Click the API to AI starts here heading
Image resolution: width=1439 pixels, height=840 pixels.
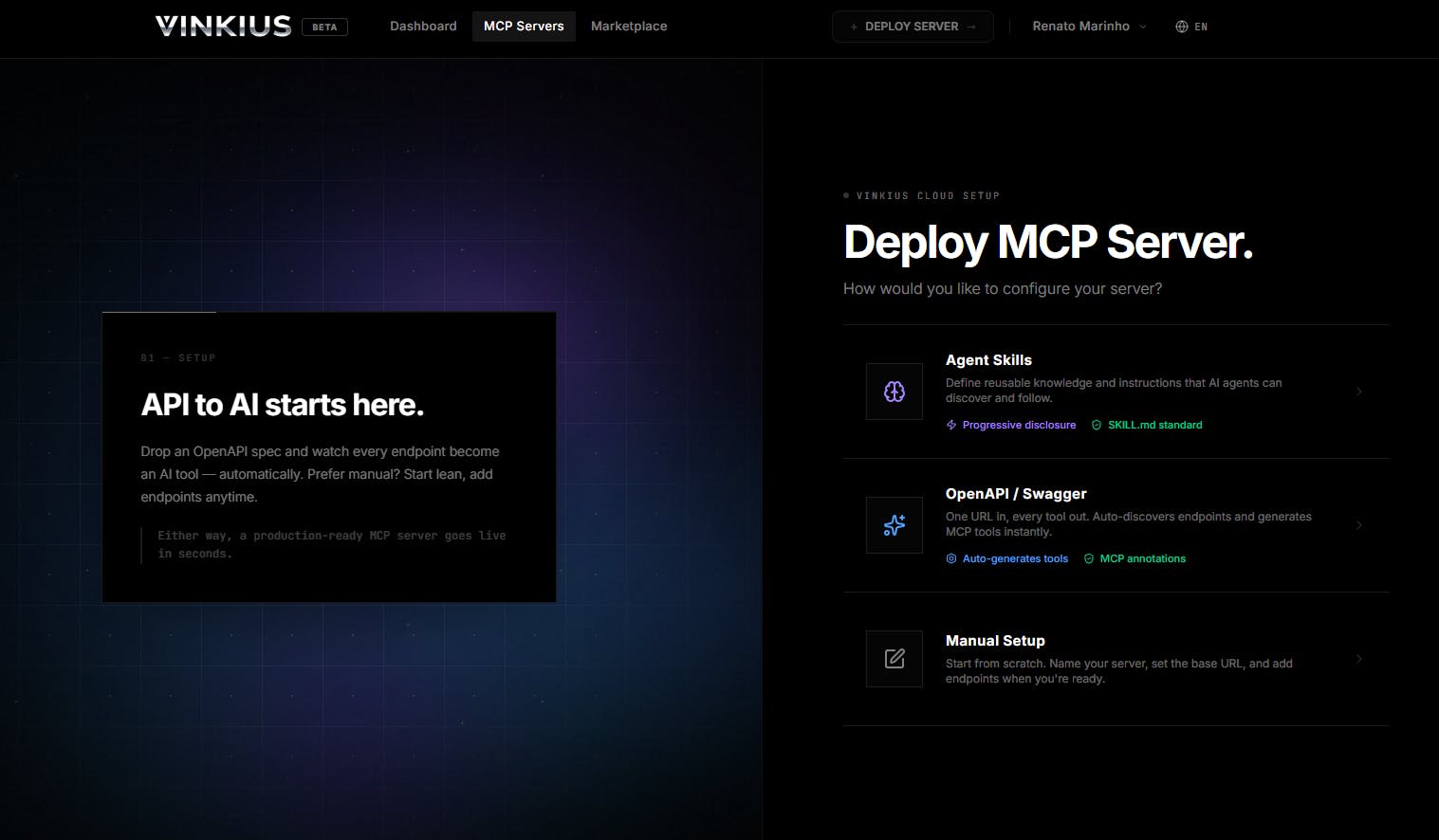[x=283, y=405]
